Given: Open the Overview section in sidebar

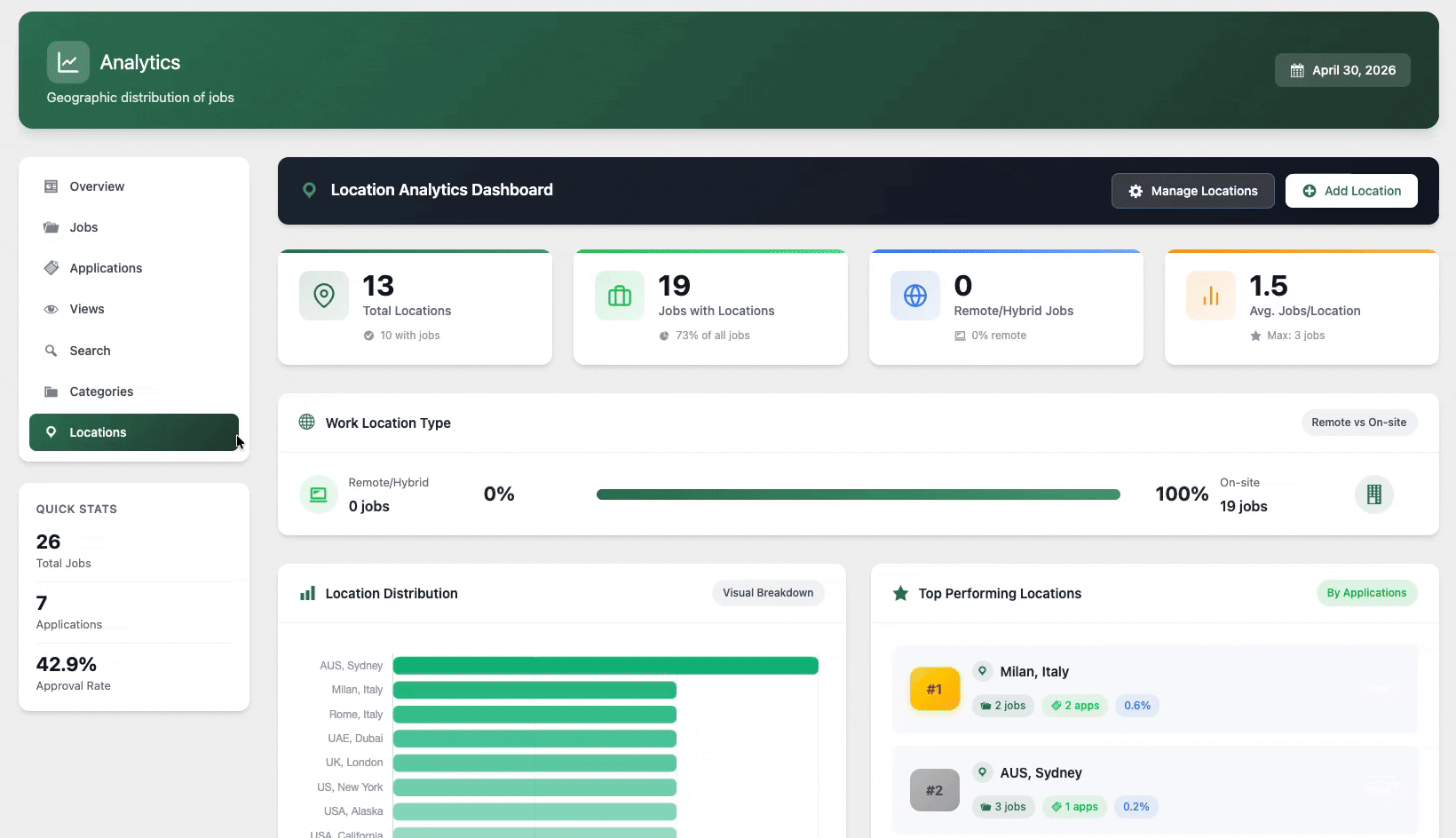Looking at the screenshot, I should pos(97,186).
